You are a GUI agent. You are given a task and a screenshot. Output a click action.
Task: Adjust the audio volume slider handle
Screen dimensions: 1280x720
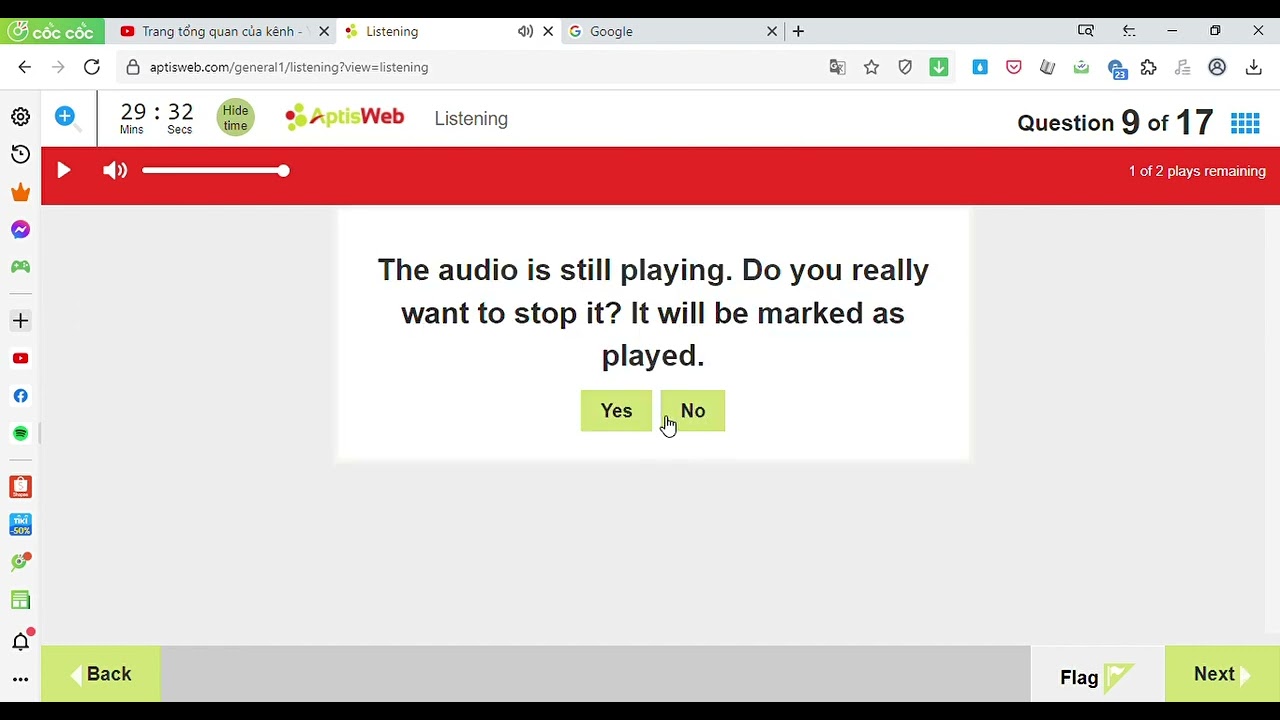pyautogui.click(x=284, y=171)
